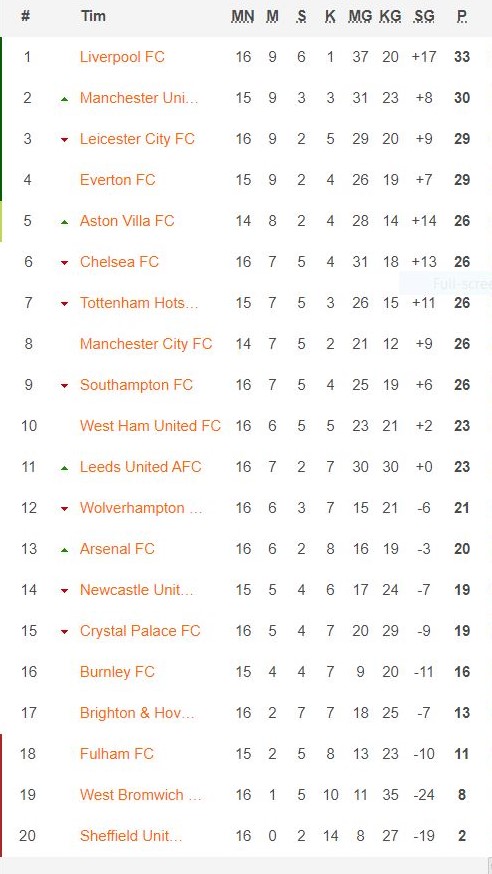This screenshot has height=874, width=492.
Task: Click the down arrow icon beside Crystal Palace FC
Action: pos(65,632)
